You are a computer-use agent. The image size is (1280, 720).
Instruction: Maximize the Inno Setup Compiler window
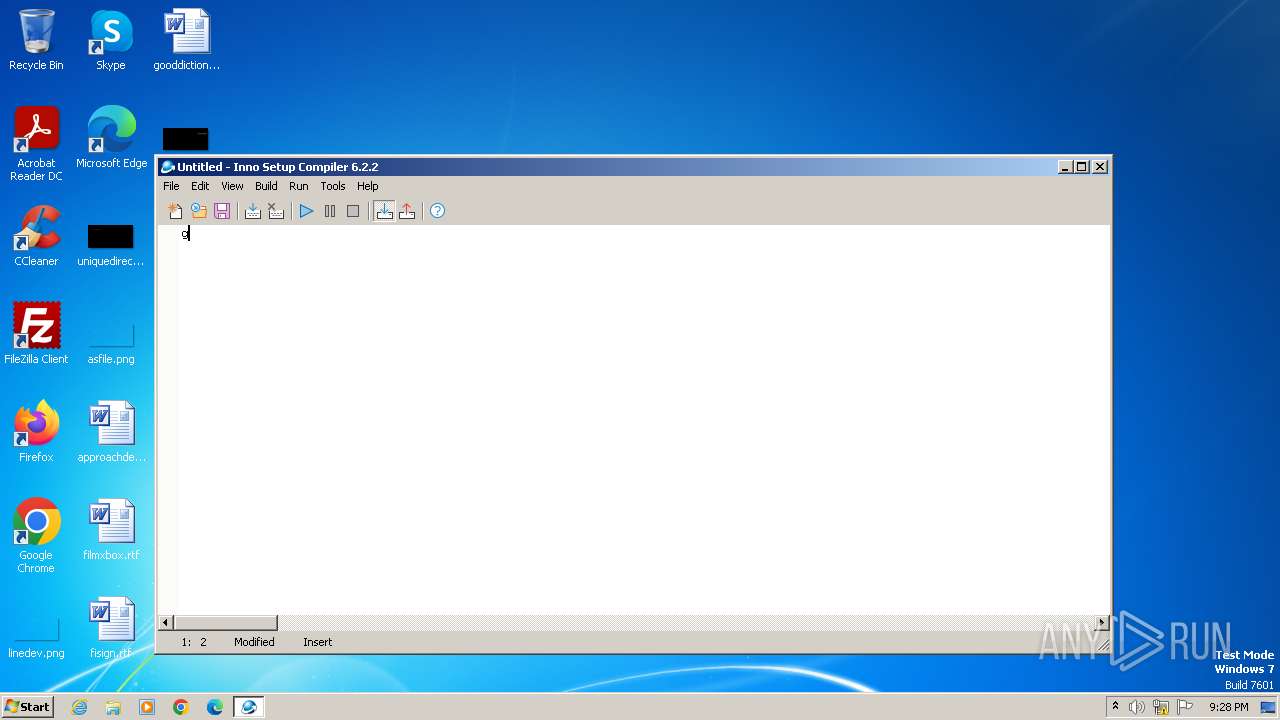pyautogui.click(x=1082, y=167)
